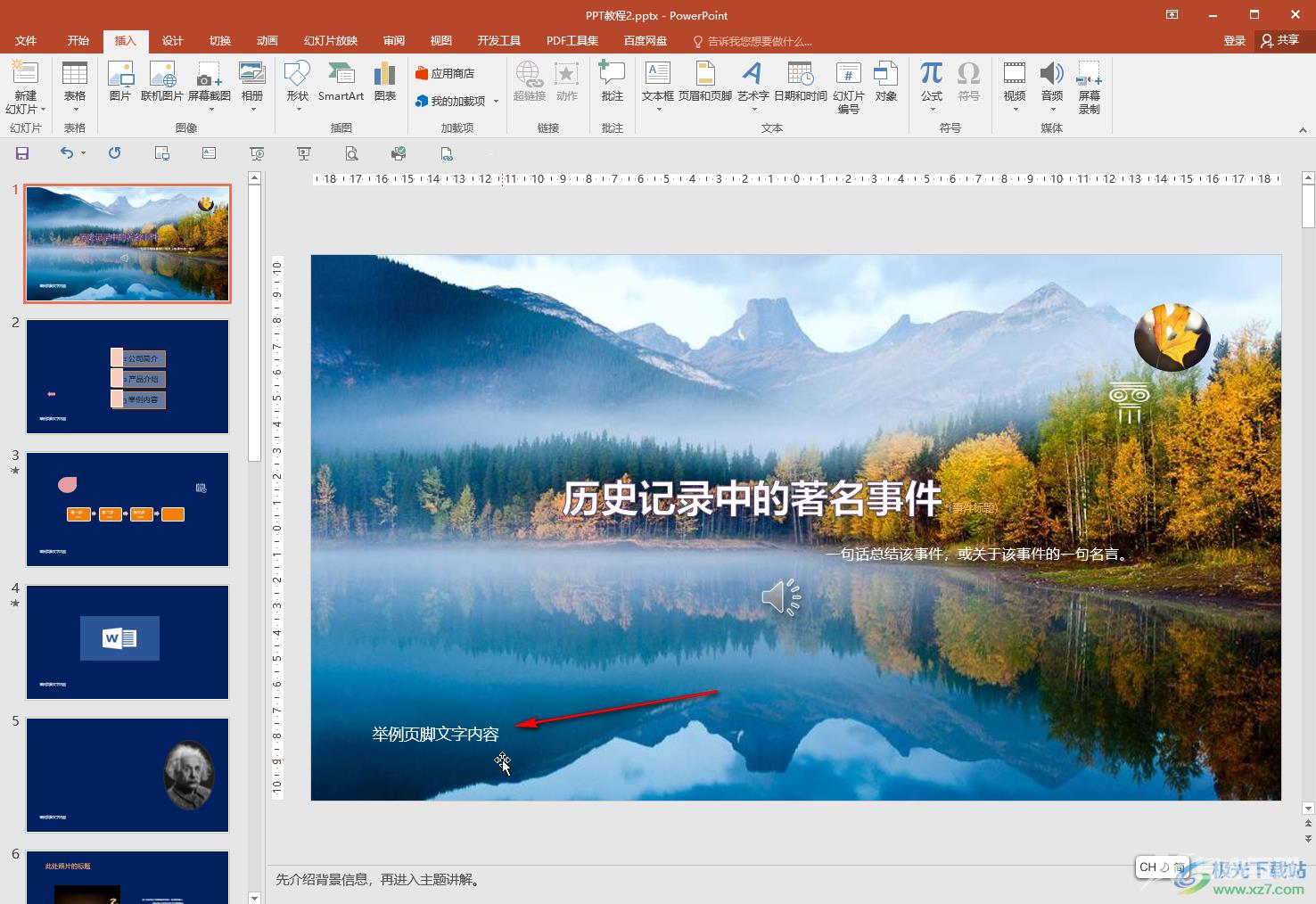1316x904 pixels.
Task: Select slide 3 thumbnail with flowchart
Action: pos(127,509)
